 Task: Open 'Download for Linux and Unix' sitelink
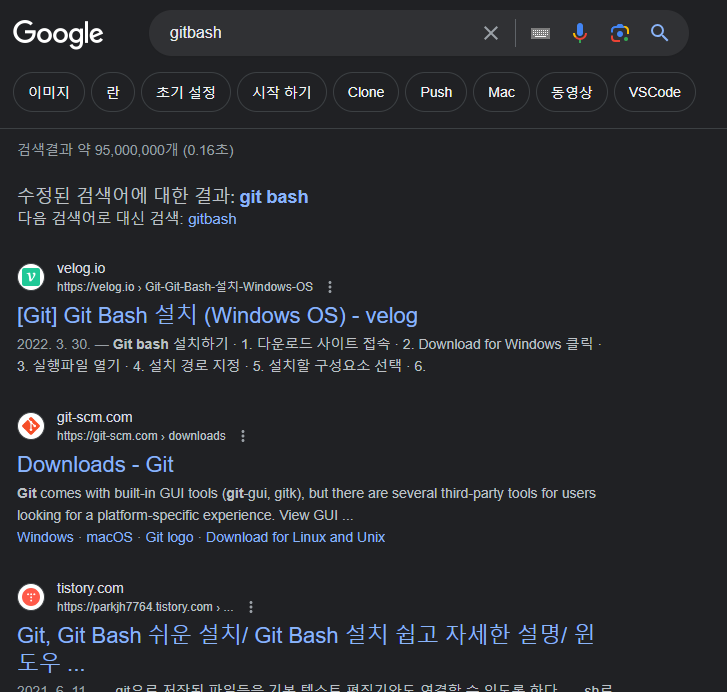click(x=295, y=537)
